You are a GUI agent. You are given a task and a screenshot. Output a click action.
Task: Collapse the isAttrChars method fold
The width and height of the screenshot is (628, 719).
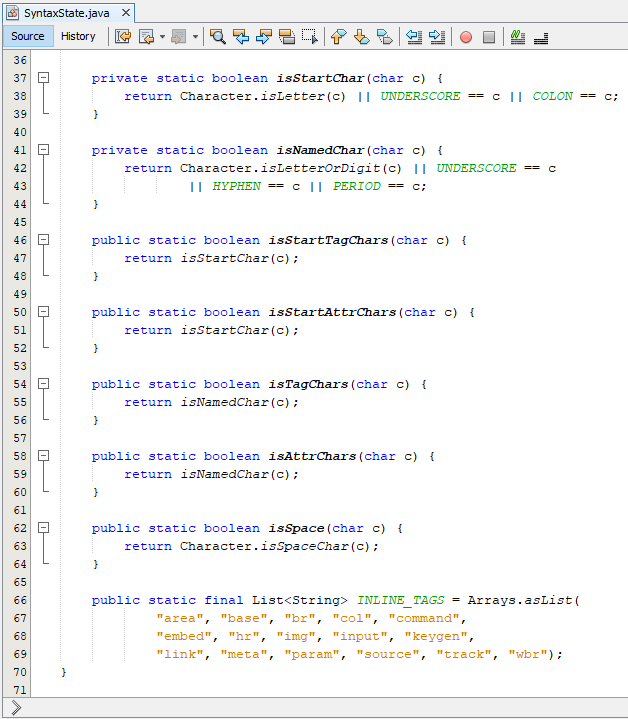coord(43,455)
